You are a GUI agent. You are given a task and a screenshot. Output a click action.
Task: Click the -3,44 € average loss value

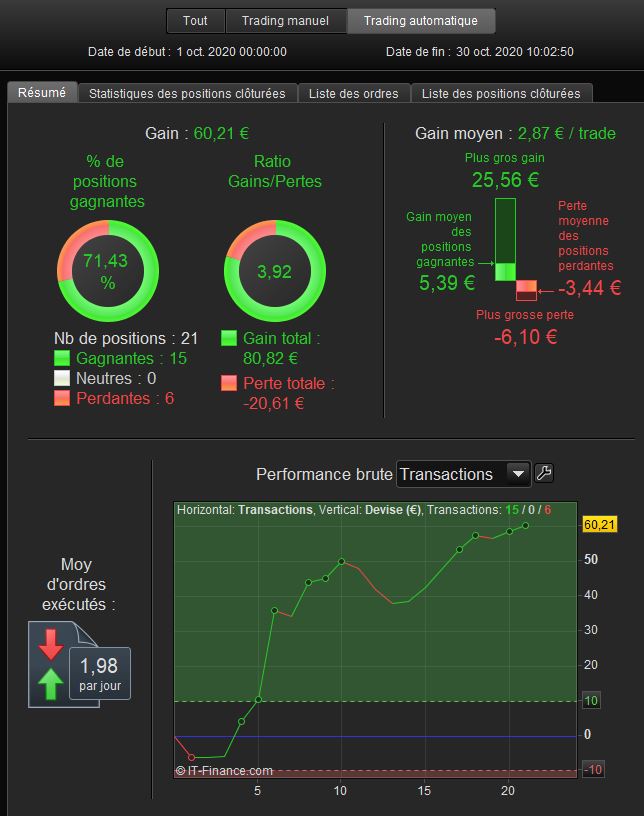(x=590, y=288)
